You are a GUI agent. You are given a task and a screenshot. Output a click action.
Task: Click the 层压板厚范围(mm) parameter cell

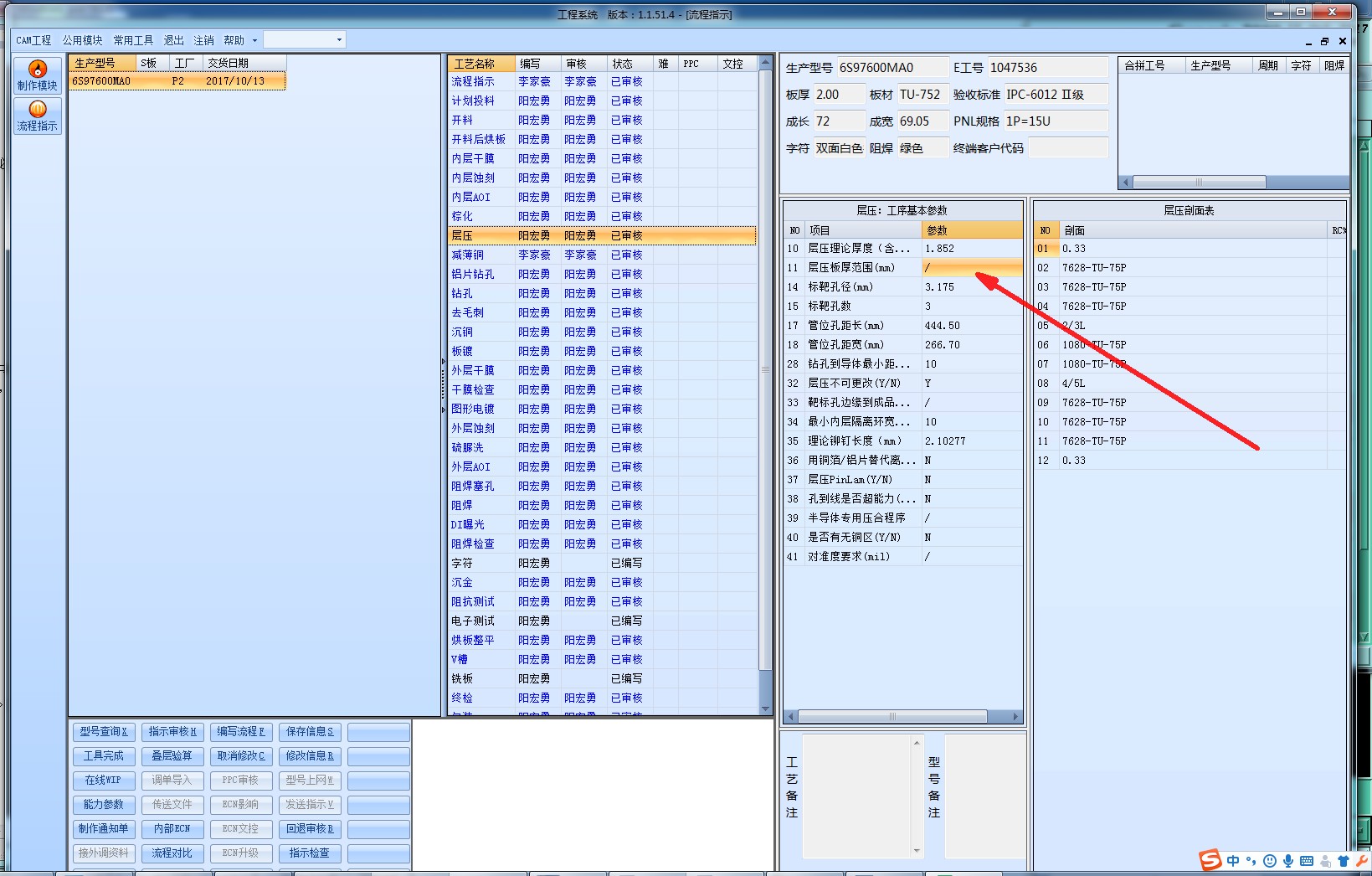972,268
